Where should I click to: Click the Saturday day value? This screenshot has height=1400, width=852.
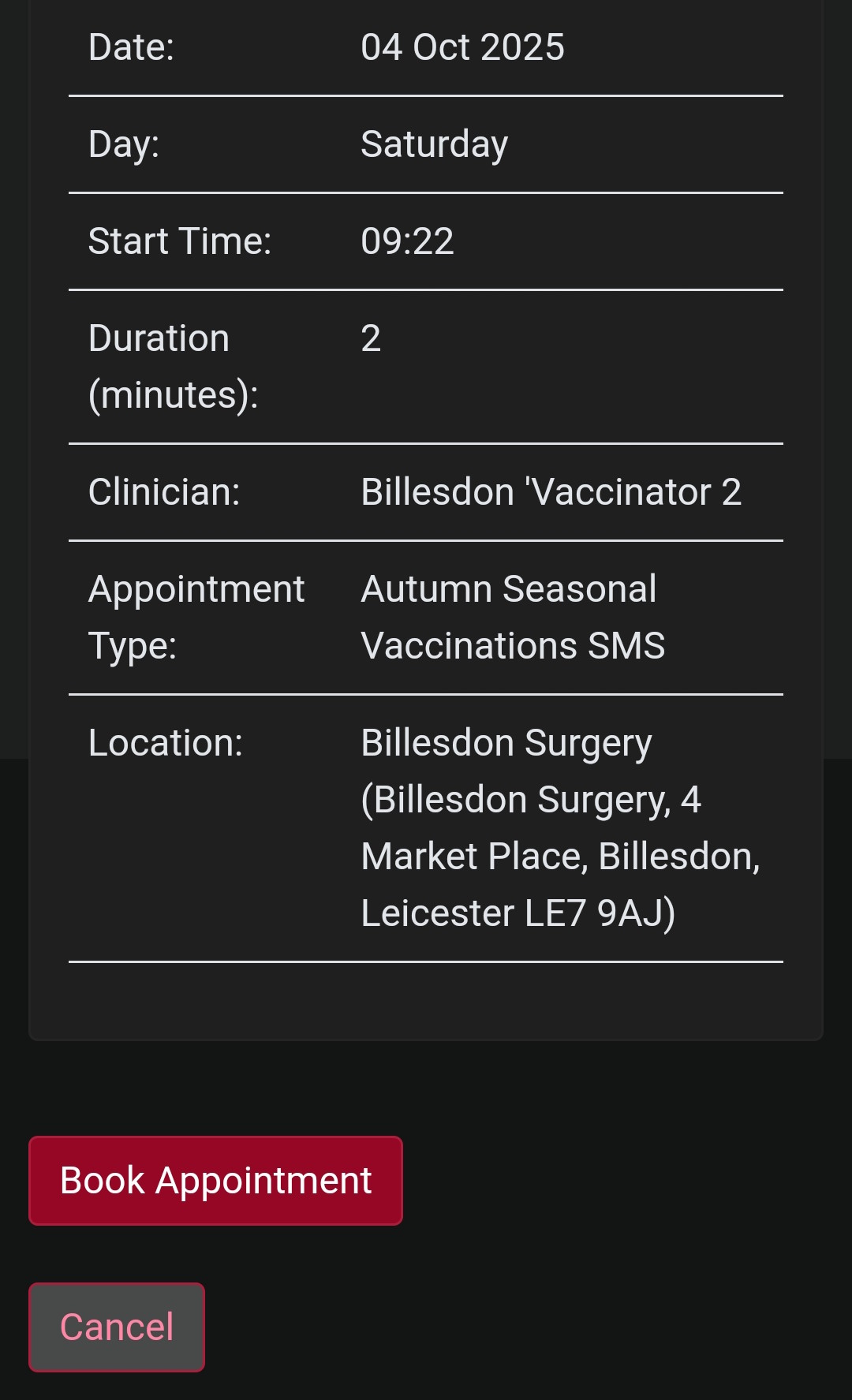click(434, 144)
